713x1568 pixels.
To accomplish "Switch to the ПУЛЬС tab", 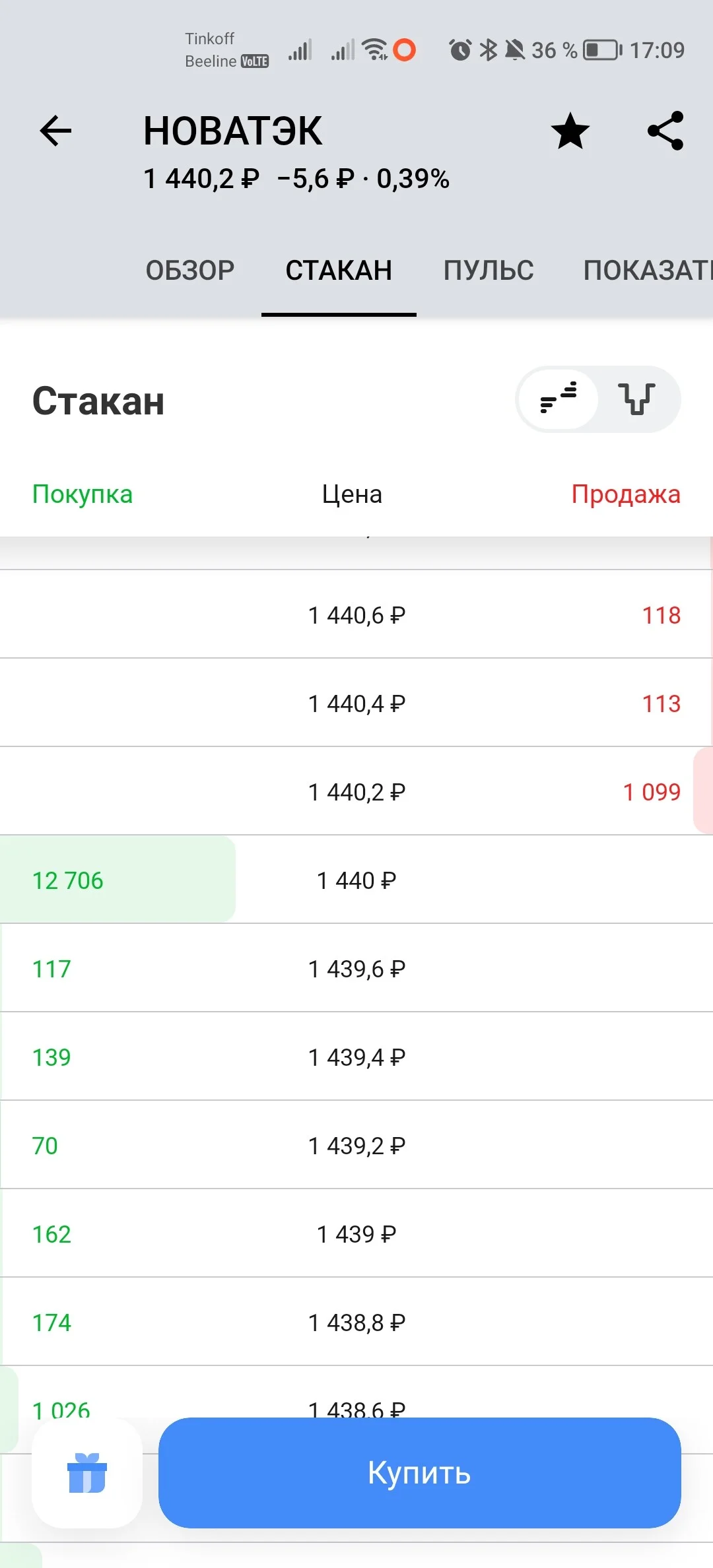I will [489, 271].
